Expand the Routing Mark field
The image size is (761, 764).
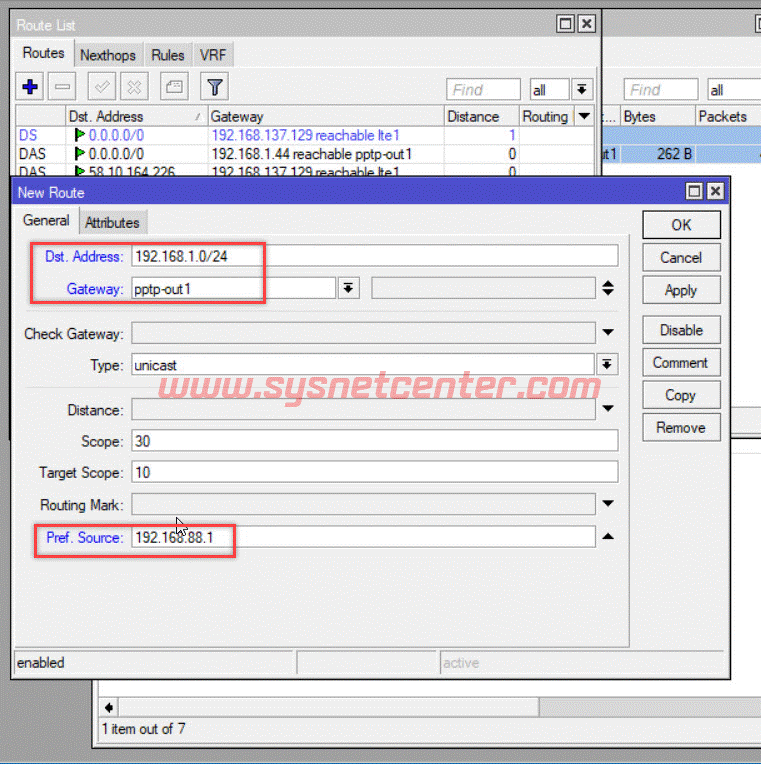tap(608, 503)
